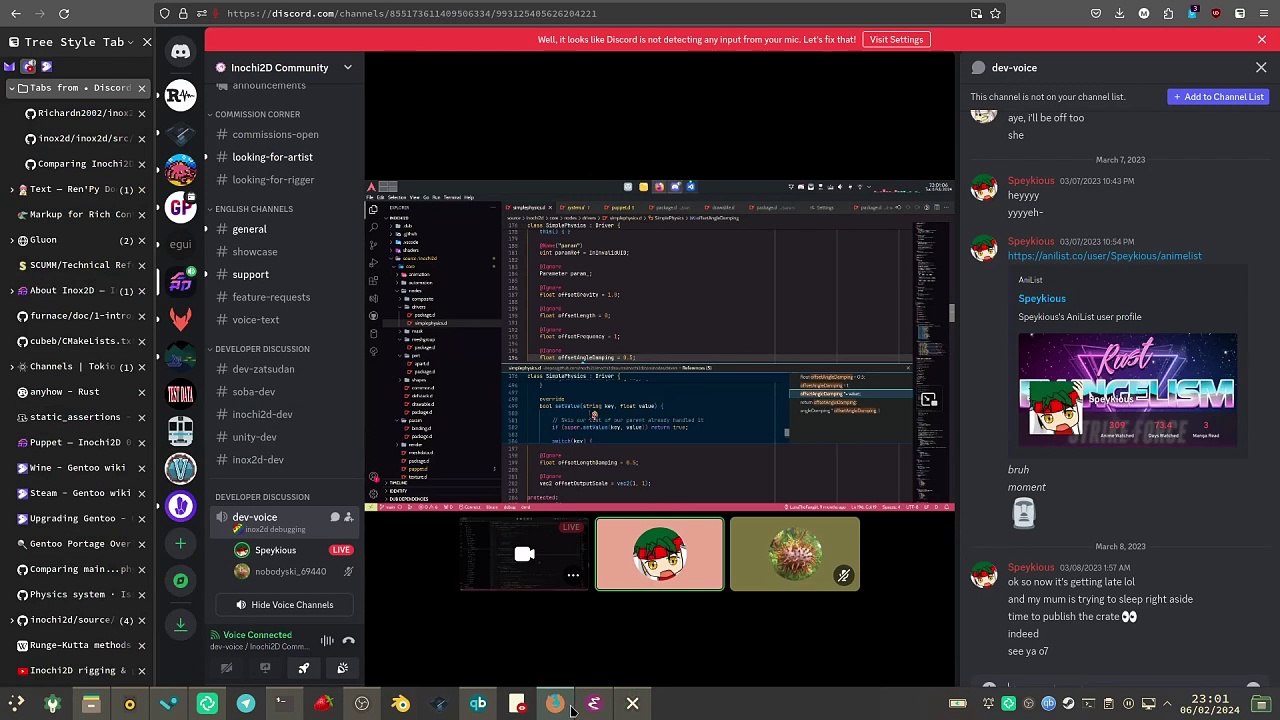Open the Upgrading Gentoo tab
Screen dimensions: 1280x720
pyautogui.click(x=78, y=519)
